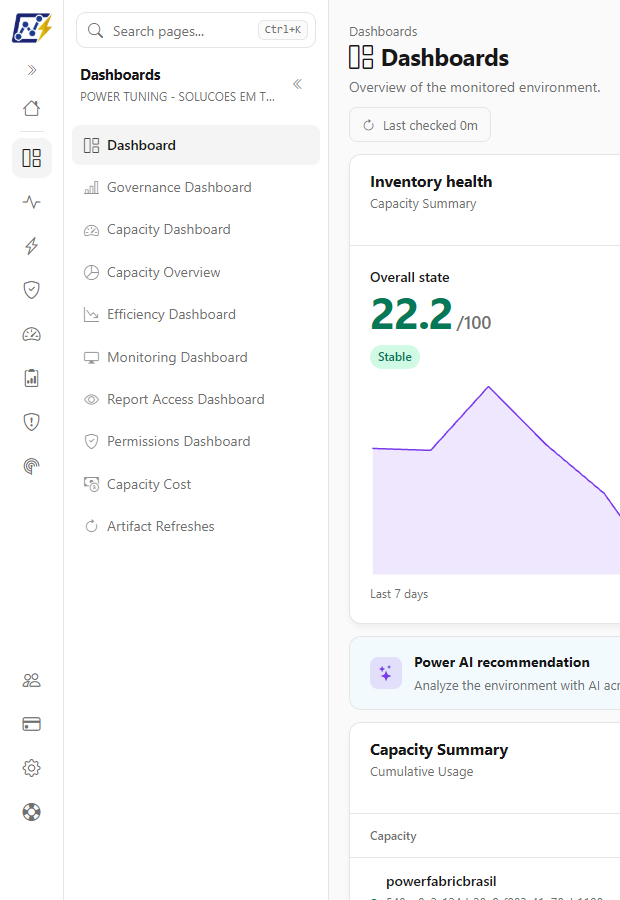The image size is (620, 900).
Task: Click the Governance Dashboard bar chart icon
Action: pos(91,188)
